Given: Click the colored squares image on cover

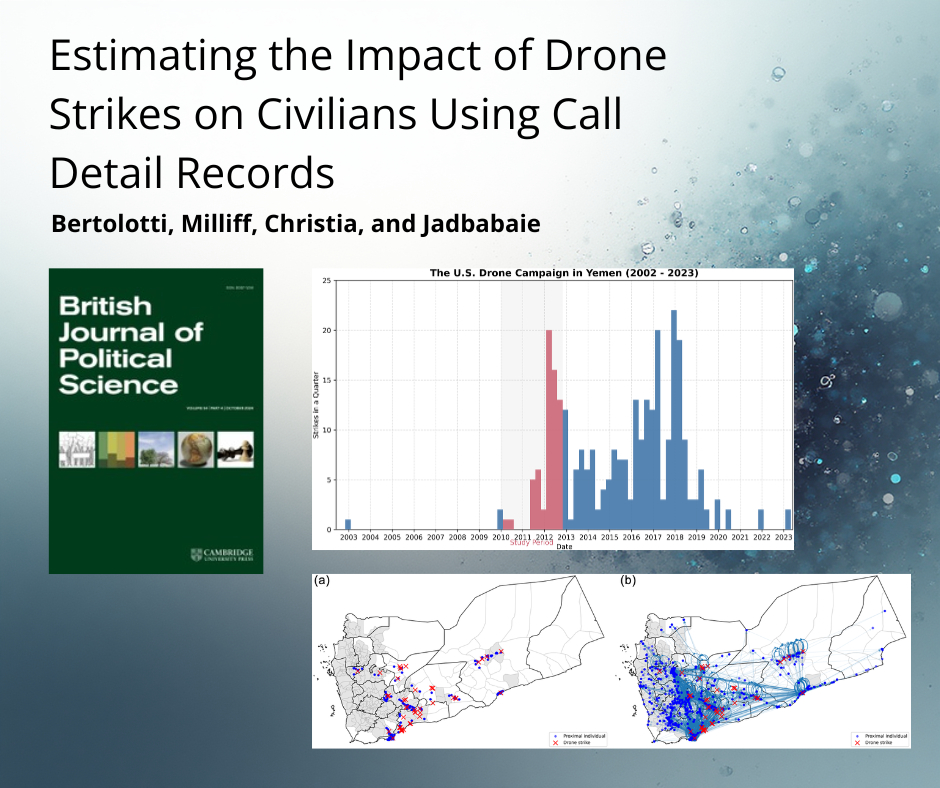Looking at the screenshot, I should [x=116, y=448].
